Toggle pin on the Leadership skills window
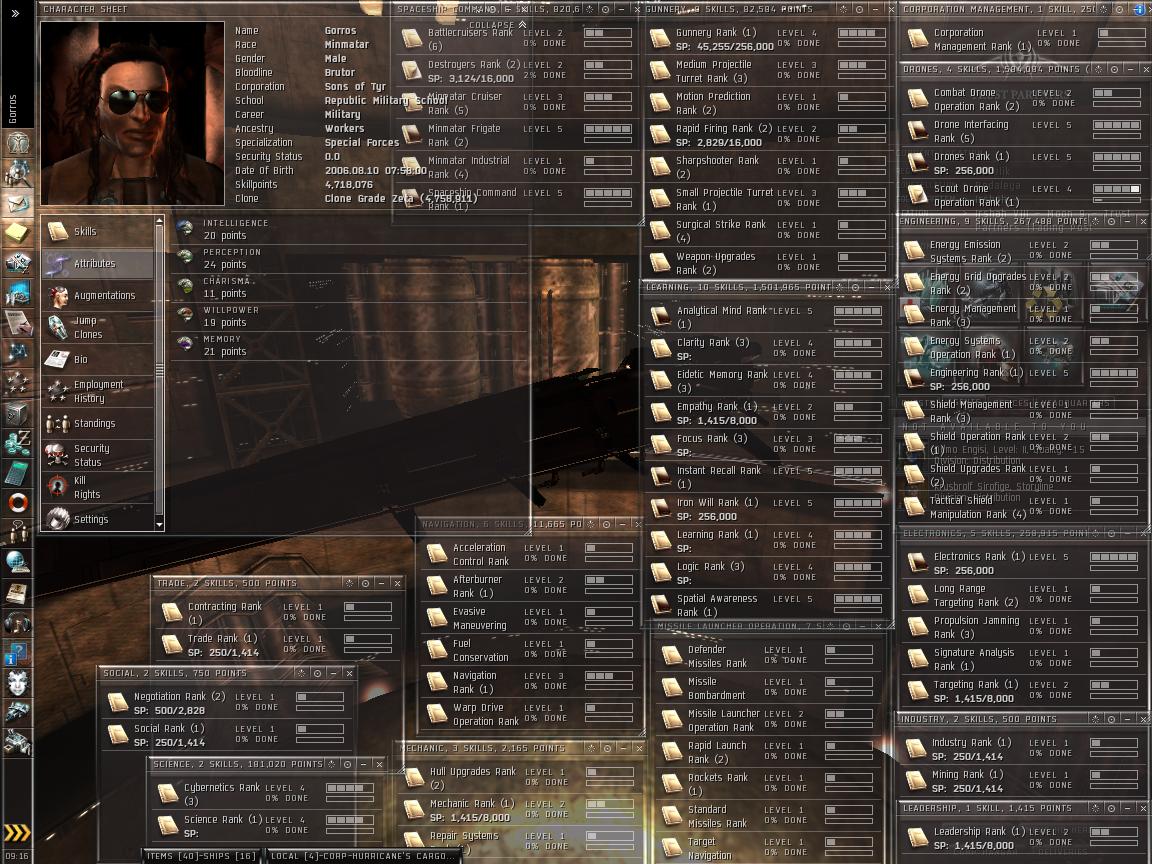Screen dimensions: 1152x864 (x=1112, y=808)
